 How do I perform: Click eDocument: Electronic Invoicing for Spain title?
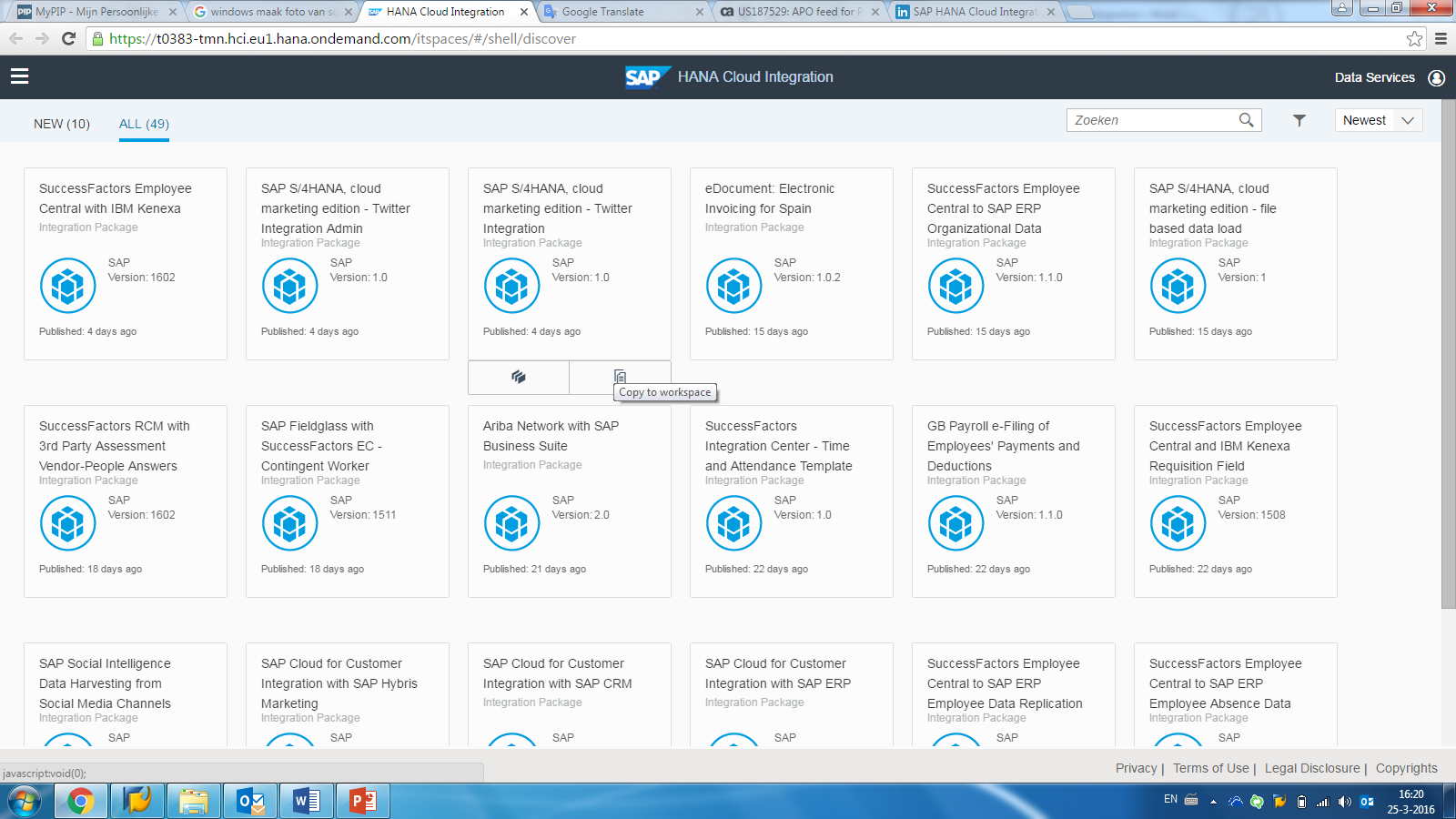(x=769, y=198)
